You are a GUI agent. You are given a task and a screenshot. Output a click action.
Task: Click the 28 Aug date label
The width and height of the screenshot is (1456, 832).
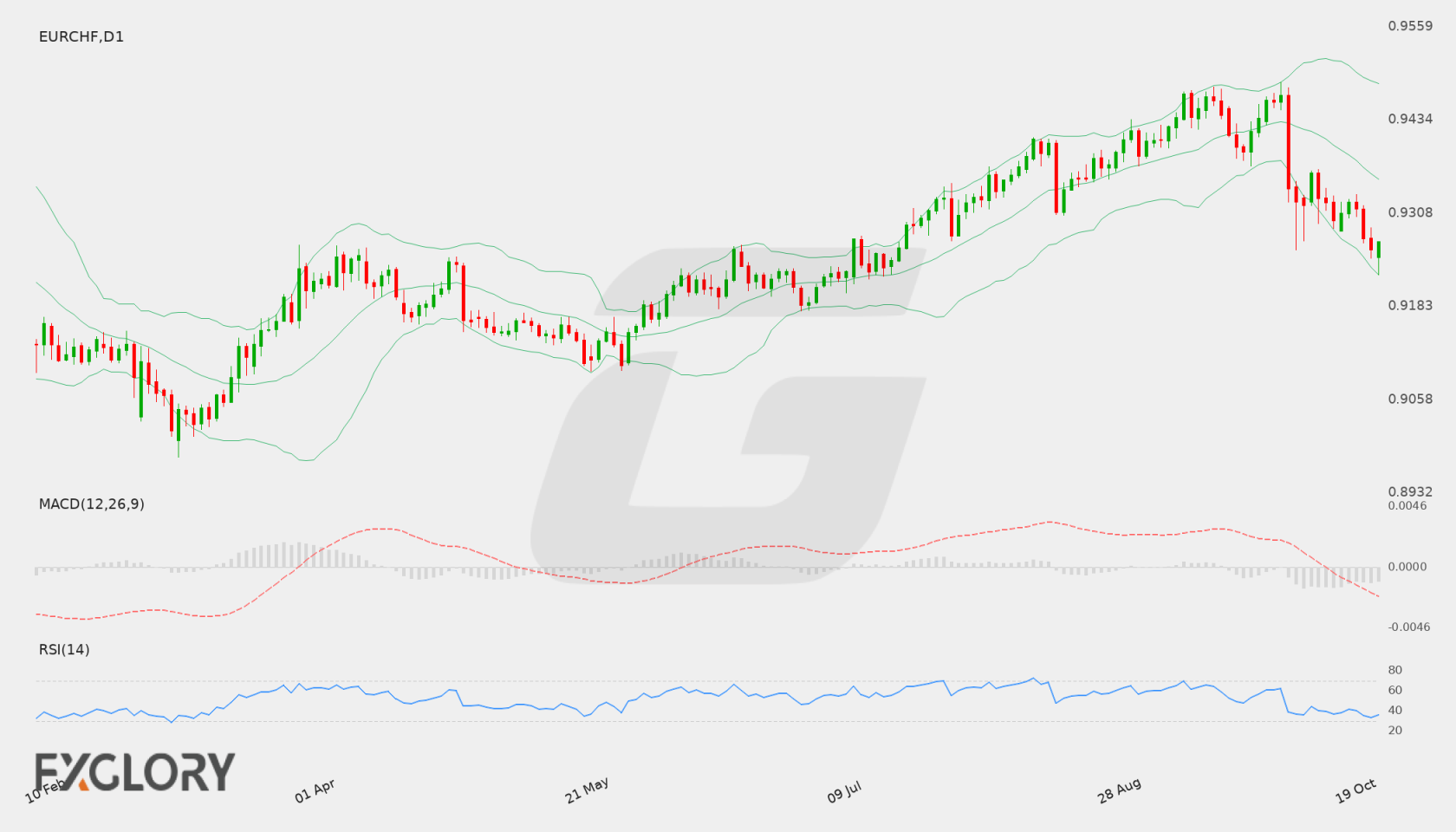click(1119, 790)
